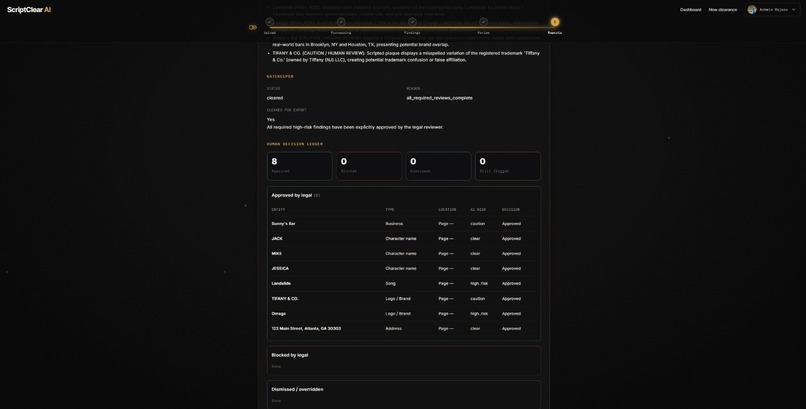
Task: Click the TIFFANY & CO. entity in table
Action: click(x=285, y=299)
